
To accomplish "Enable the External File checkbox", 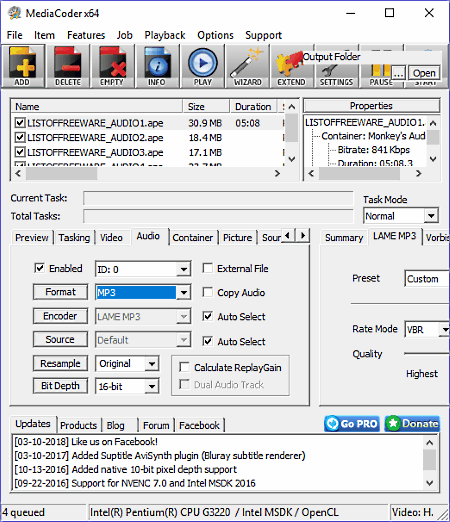I will pyautogui.click(x=207, y=268).
